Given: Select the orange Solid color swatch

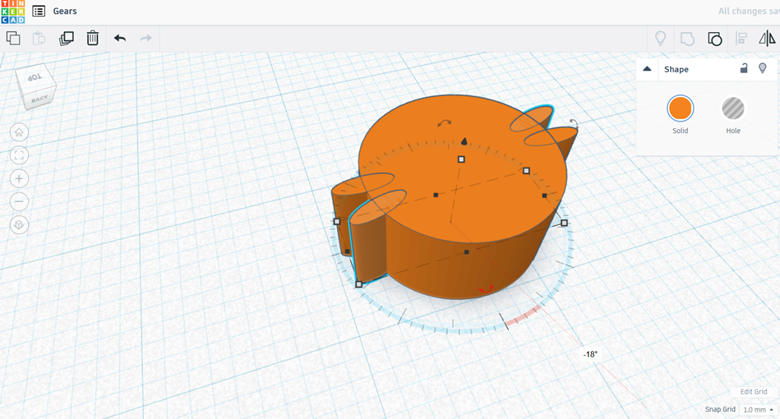Looking at the screenshot, I should coord(680,108).
